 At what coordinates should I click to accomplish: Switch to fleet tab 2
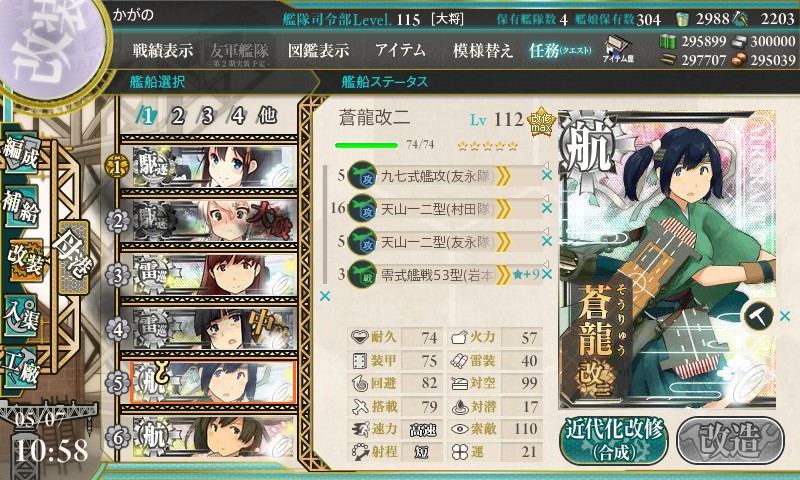tap(177, 116)
